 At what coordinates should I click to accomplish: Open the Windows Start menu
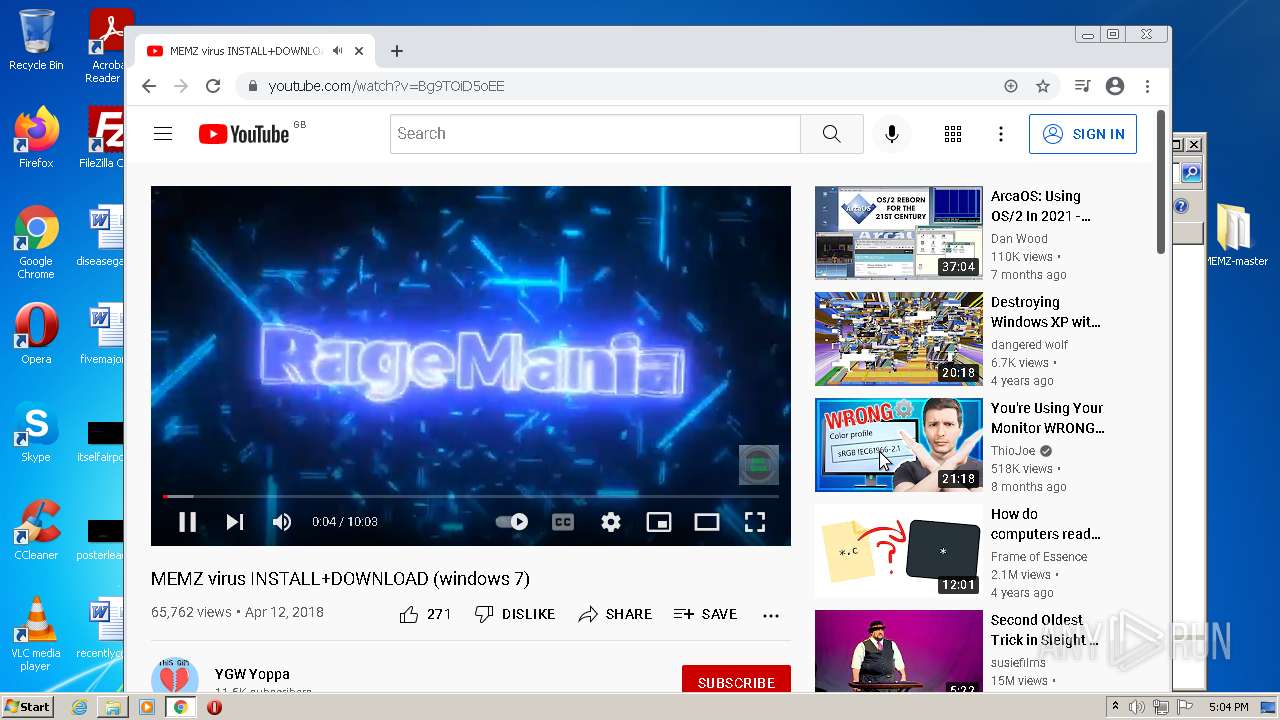coord(27,707)
